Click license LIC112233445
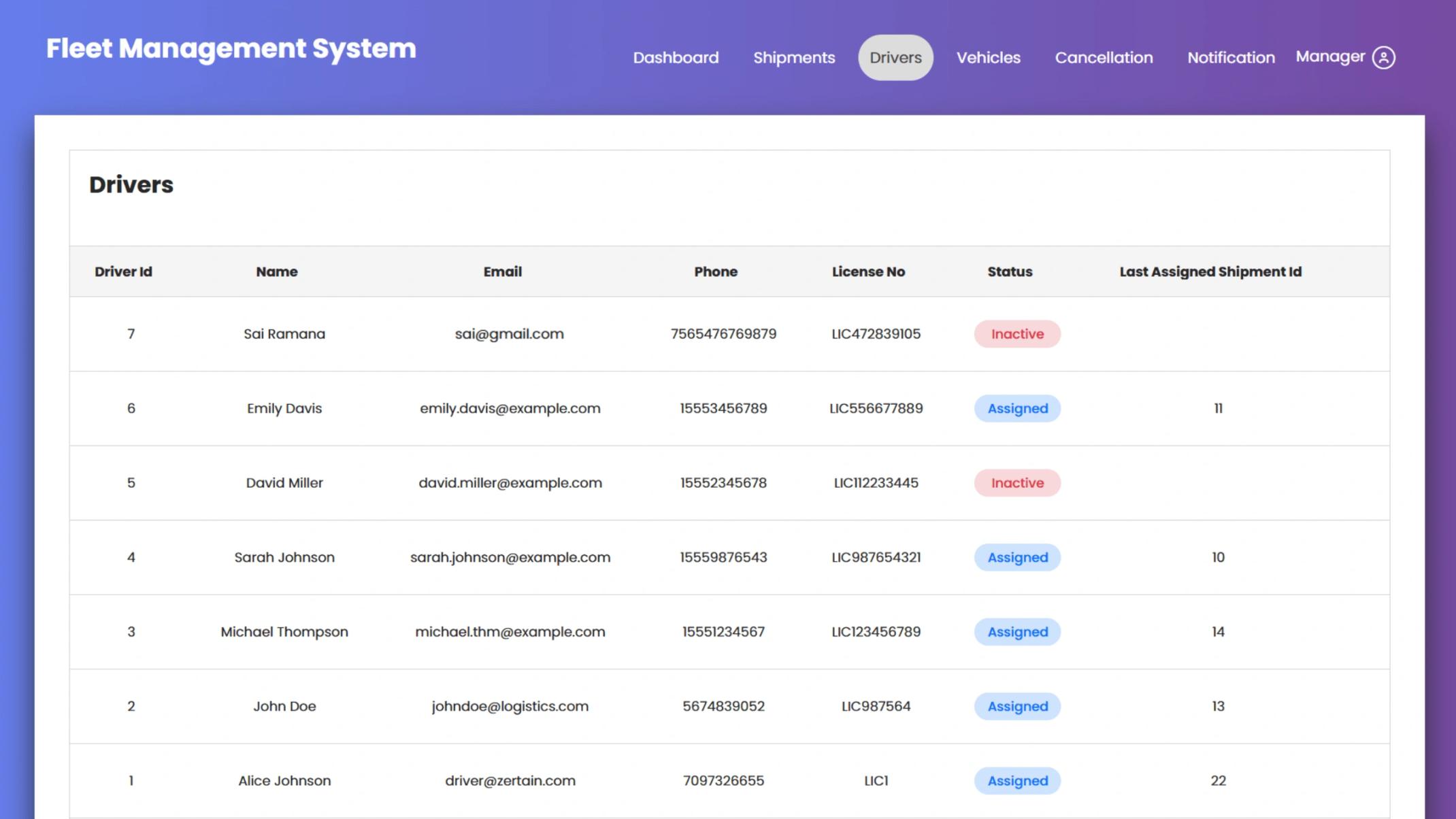Viewport: 1456px width, 819px height. [x=876, y=483]
